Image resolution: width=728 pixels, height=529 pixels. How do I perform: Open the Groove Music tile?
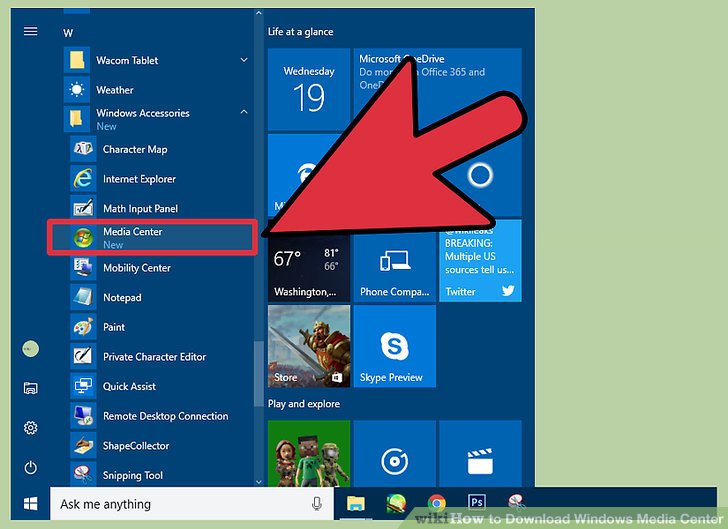pyautogui.click(x=395, y=453)
